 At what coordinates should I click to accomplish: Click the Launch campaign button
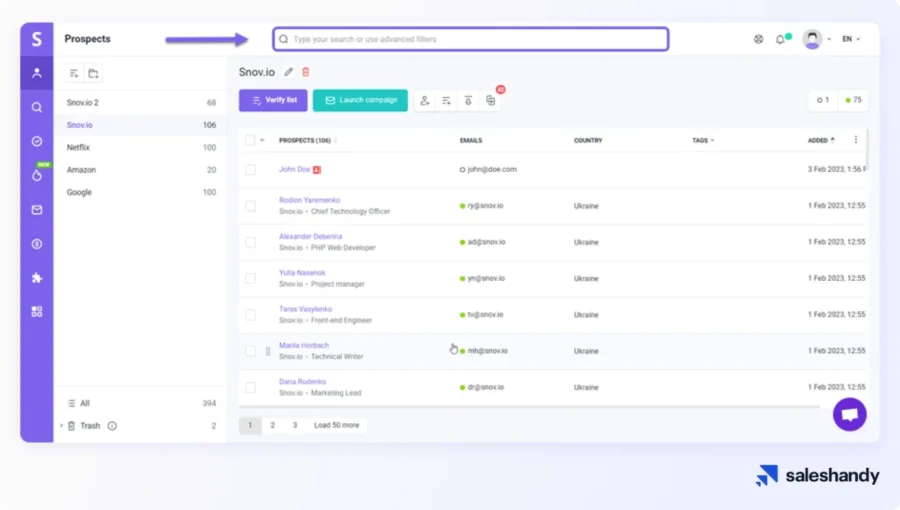tap(360, 100)
